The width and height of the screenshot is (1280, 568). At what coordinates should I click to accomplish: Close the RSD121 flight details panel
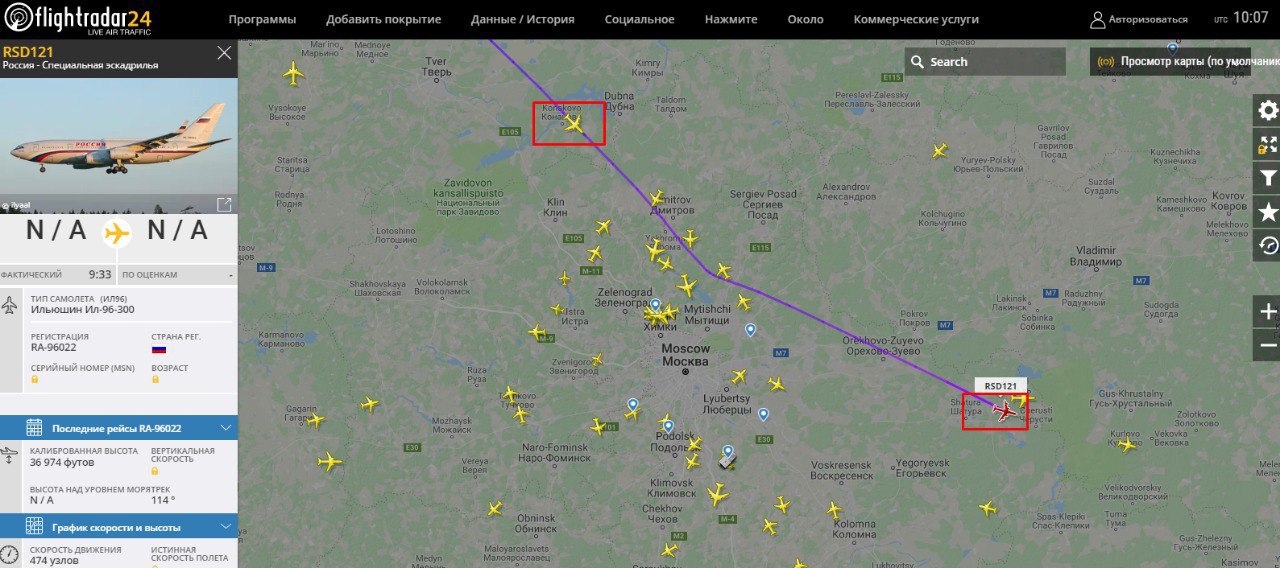224,53
